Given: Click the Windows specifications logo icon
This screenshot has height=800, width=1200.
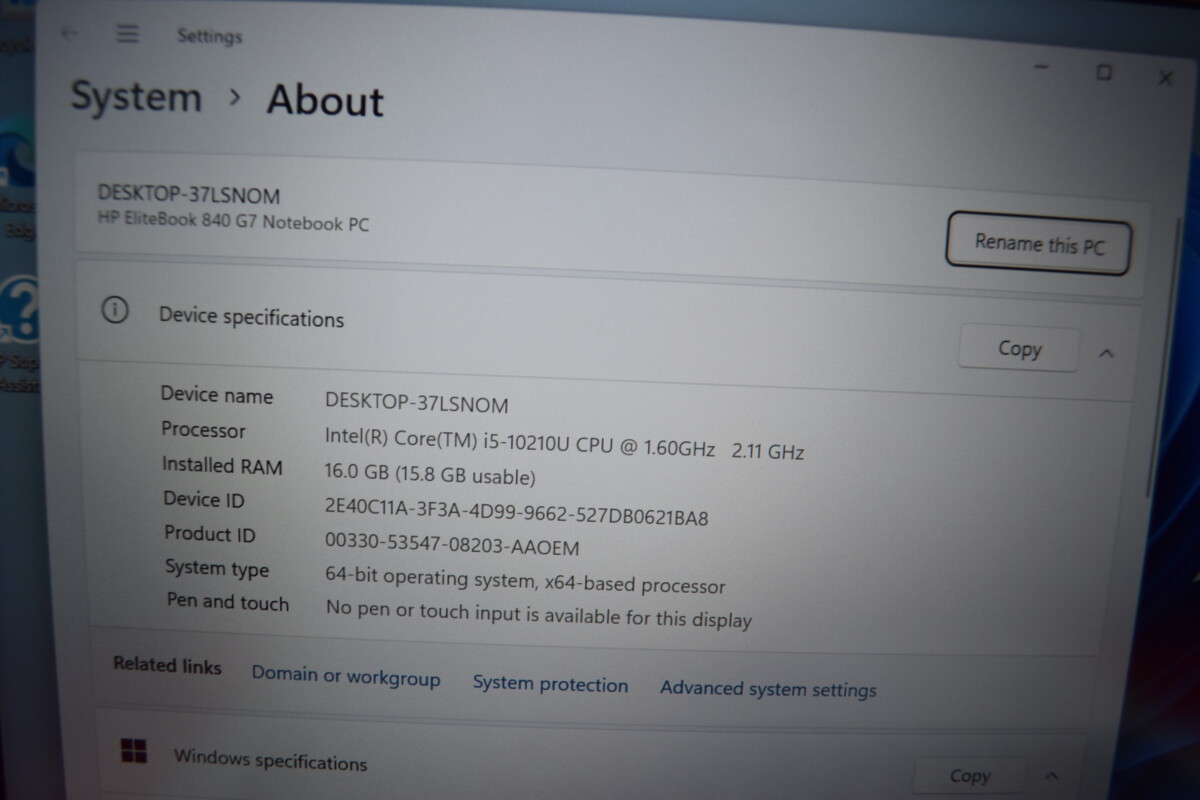Looking at the screenshot, I should tap(133, 751).
